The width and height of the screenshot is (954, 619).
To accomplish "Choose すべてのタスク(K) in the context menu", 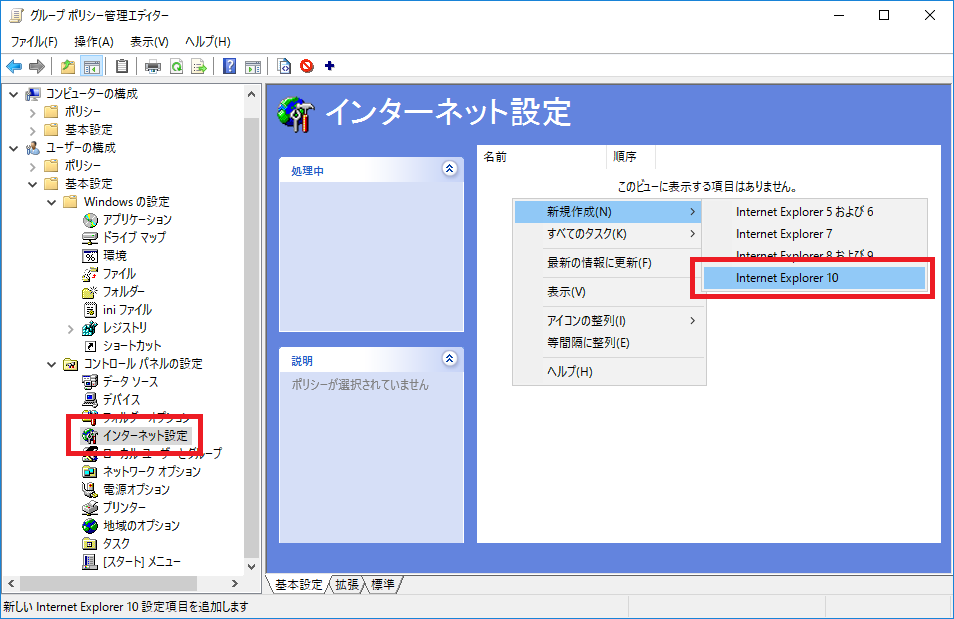I will (x=608, y=234).
